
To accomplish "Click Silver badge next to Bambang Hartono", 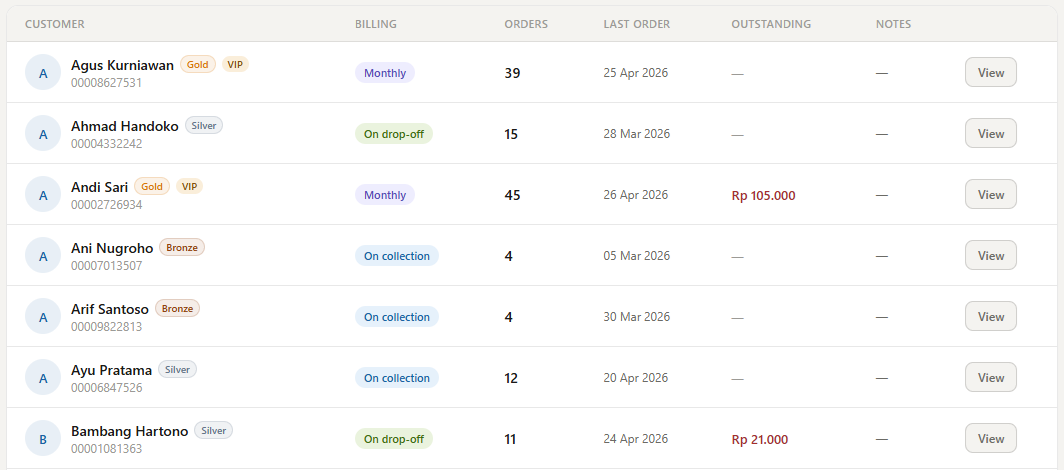I will pyautogui.click(x=213, y=431).
